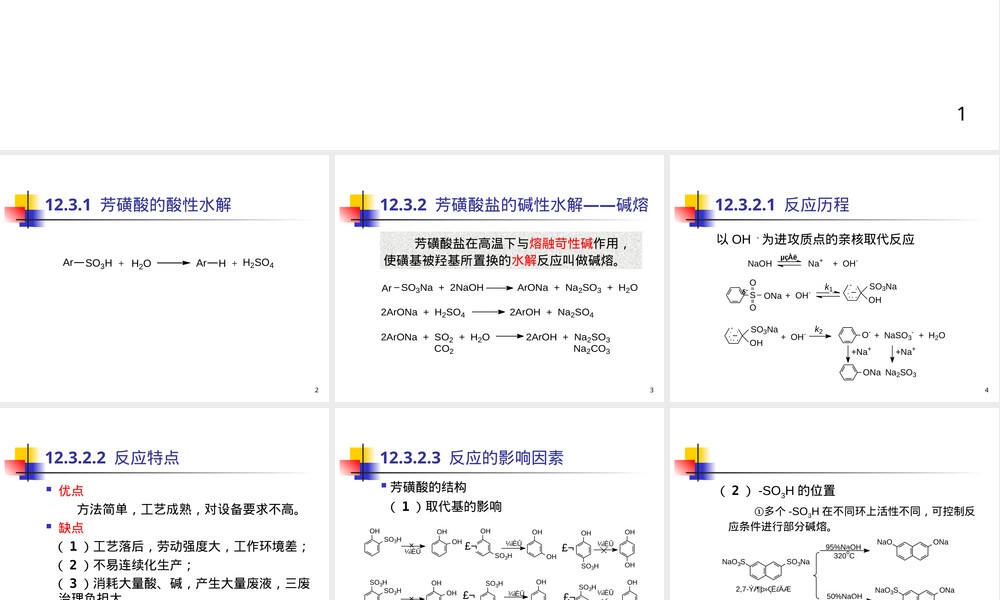Image resolution: width=1000 pixels, height=600 pixels.
Task: Click the text 以 OH 为进攻质点的亲核取代反应
Action: (815, 239)
